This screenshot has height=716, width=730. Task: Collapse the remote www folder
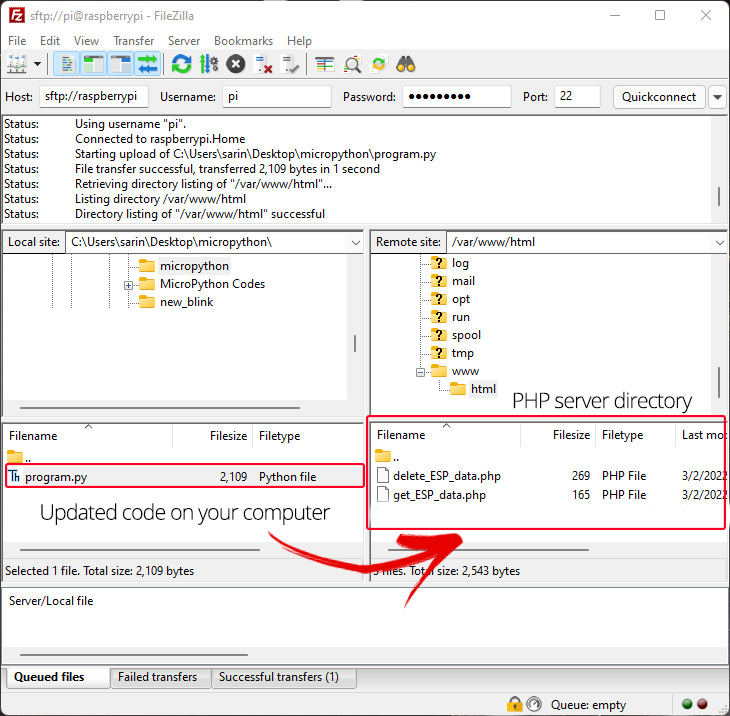click(420, 372)
